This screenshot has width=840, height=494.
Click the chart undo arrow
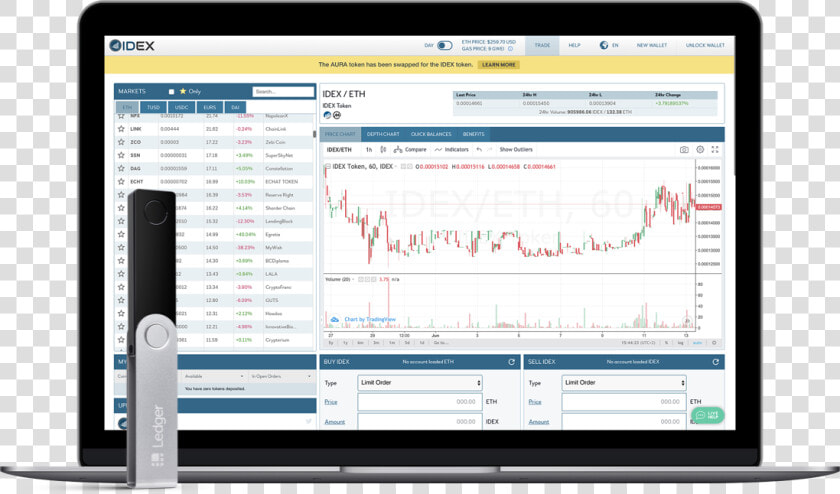pos(479,149)
